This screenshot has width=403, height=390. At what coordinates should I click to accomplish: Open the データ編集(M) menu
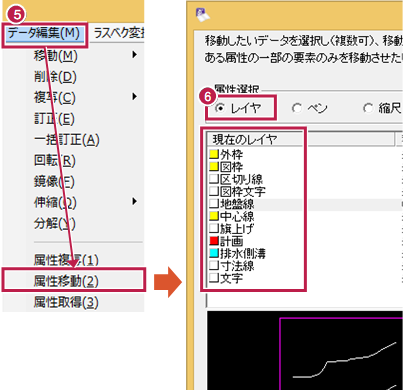(44, 33)
